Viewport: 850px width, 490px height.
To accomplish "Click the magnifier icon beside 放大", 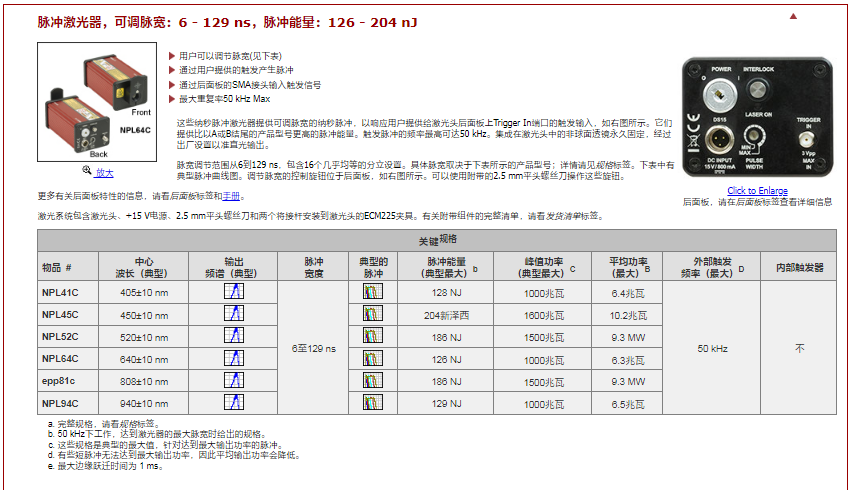I will [87, 172].
